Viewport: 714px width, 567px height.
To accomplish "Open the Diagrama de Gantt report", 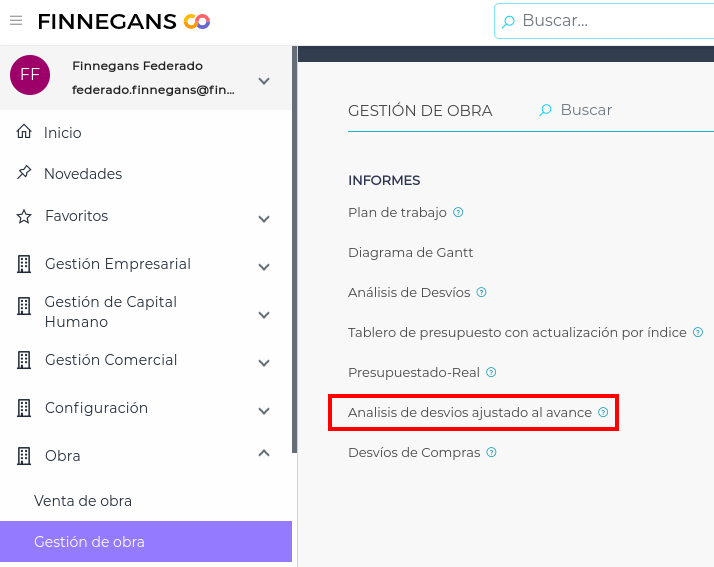I will [x=410, y=252].
